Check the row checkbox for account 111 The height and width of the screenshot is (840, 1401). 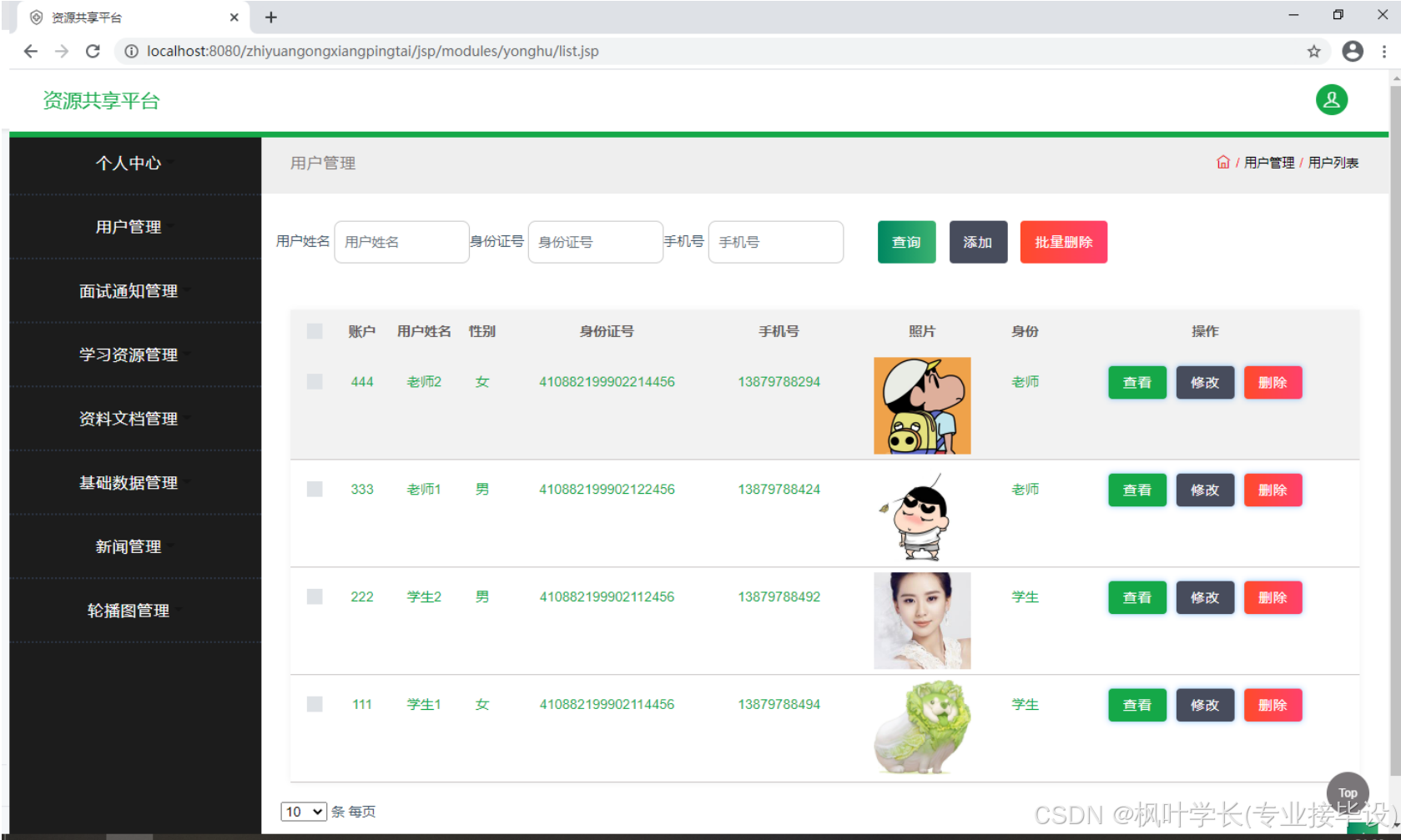[315, 704]
